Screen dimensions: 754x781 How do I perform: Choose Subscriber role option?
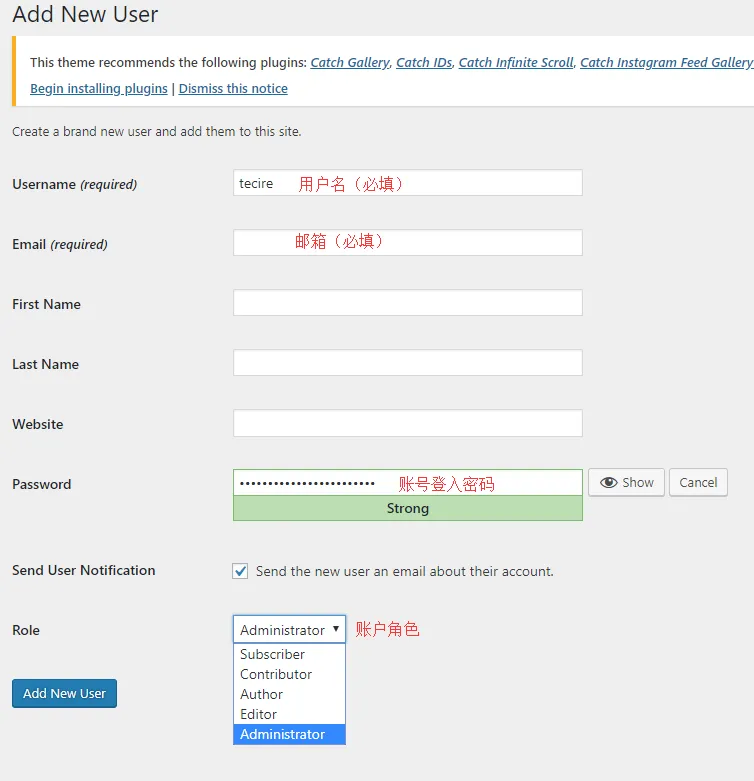[289, 654]
